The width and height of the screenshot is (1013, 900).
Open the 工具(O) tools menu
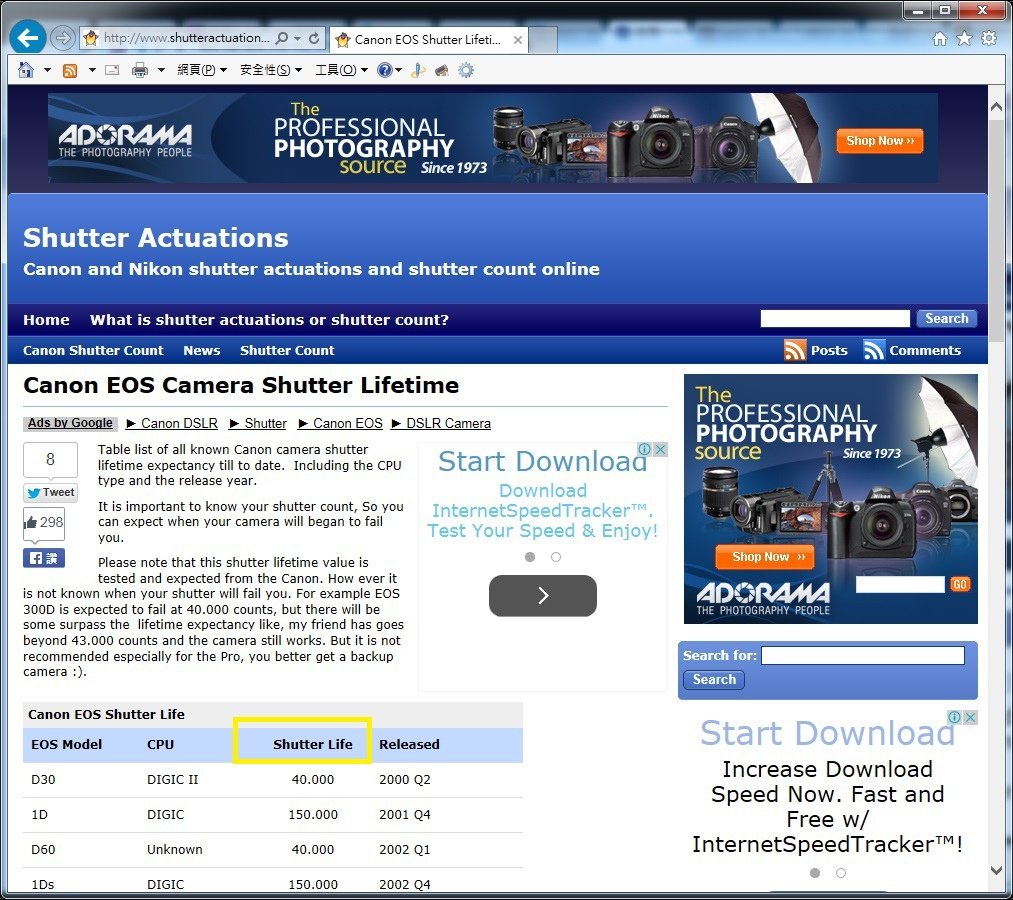341,70
